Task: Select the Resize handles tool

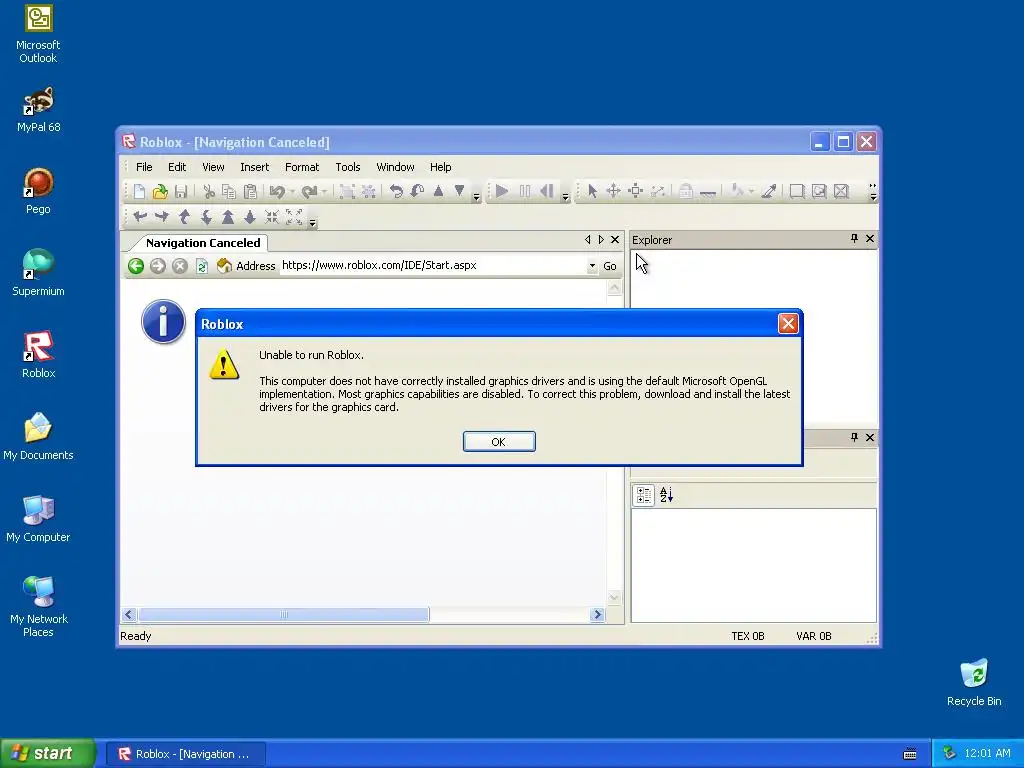Action: coord(635,191)
